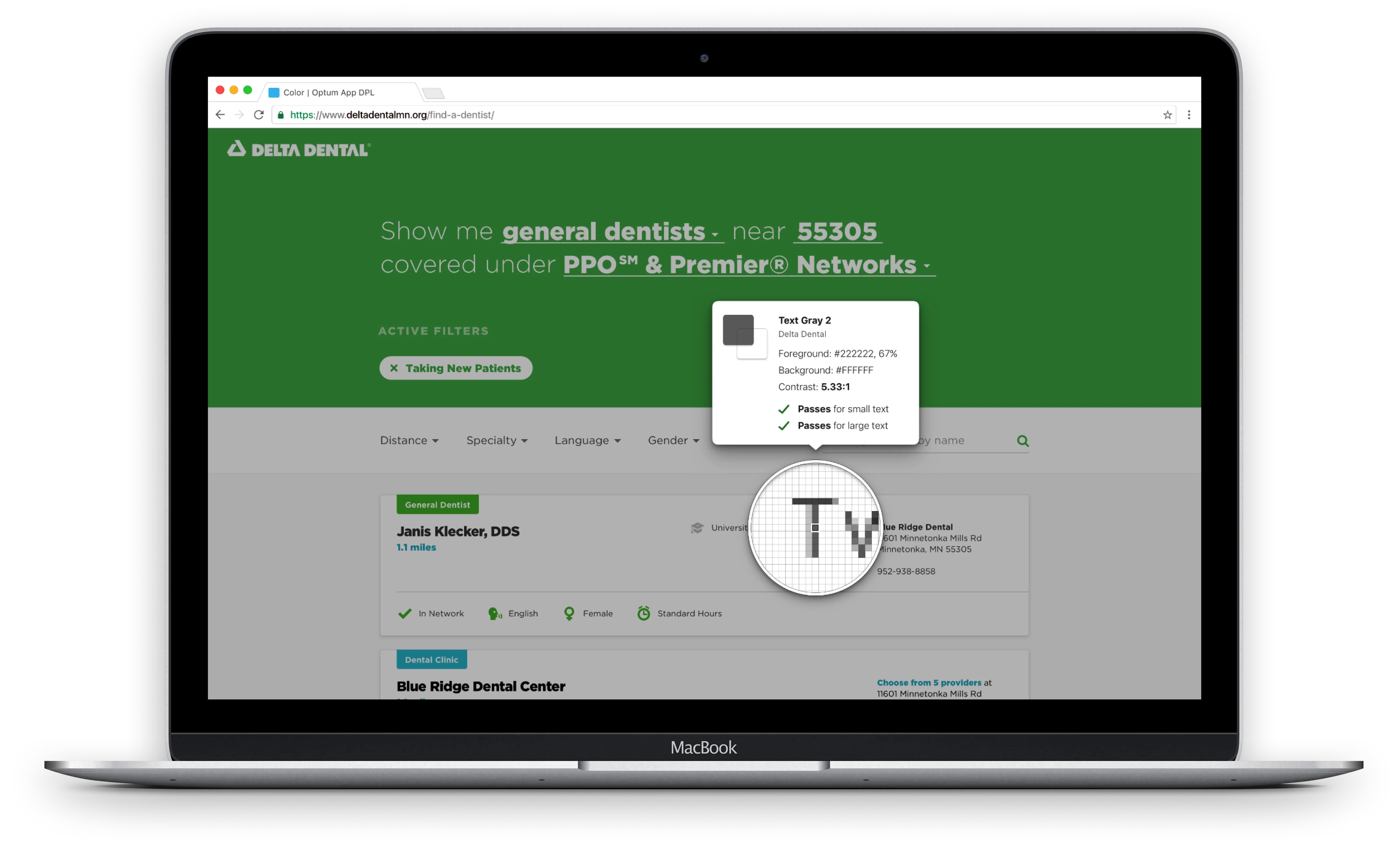Image resolution: width=1400 pixels, height=845 pixels.
Task: Expand the Gender filter dropdown
Action: (x=673, y=440)
